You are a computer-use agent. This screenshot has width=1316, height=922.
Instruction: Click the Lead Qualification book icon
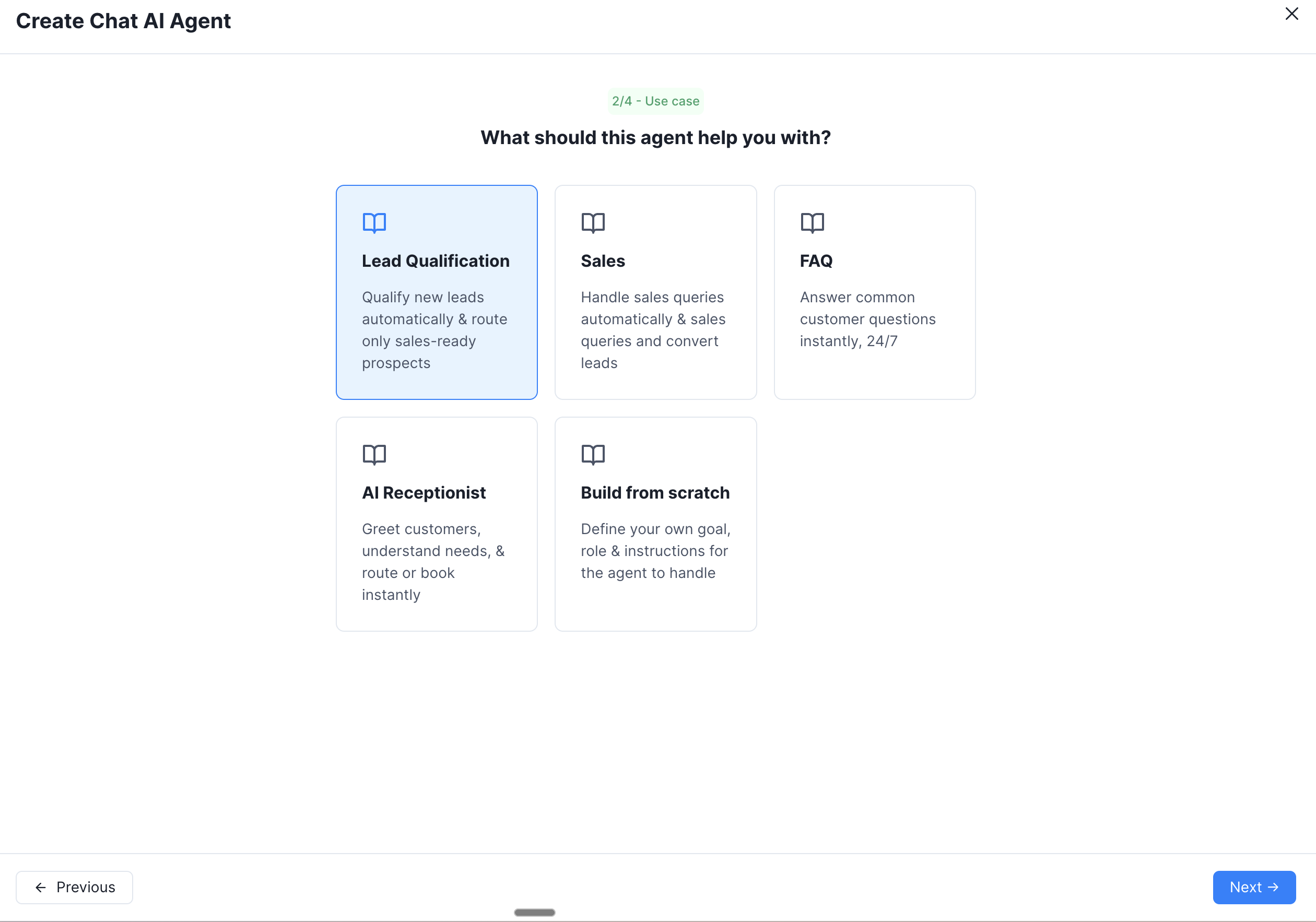click(x=374, y=222)
